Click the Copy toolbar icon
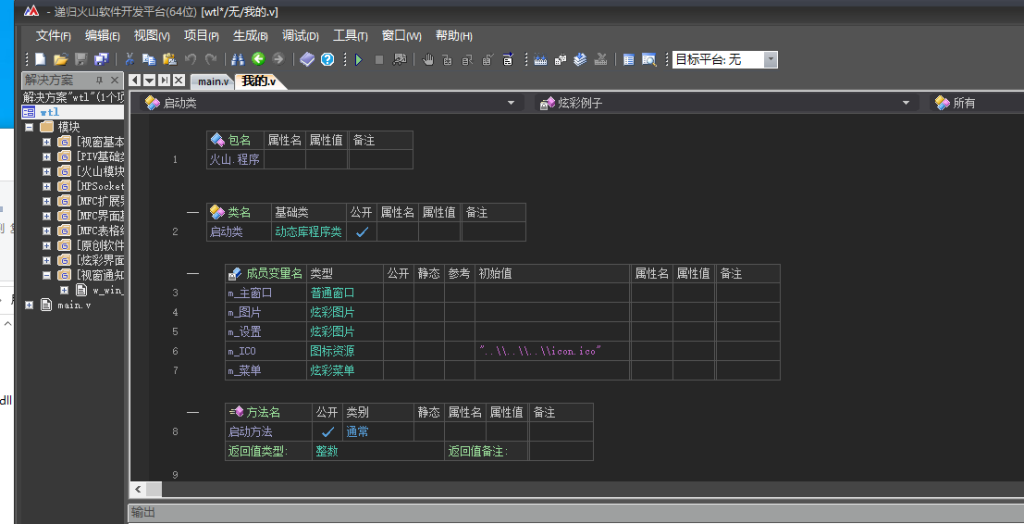This screenshot has width=1024, height=524. tap(149, 59)
